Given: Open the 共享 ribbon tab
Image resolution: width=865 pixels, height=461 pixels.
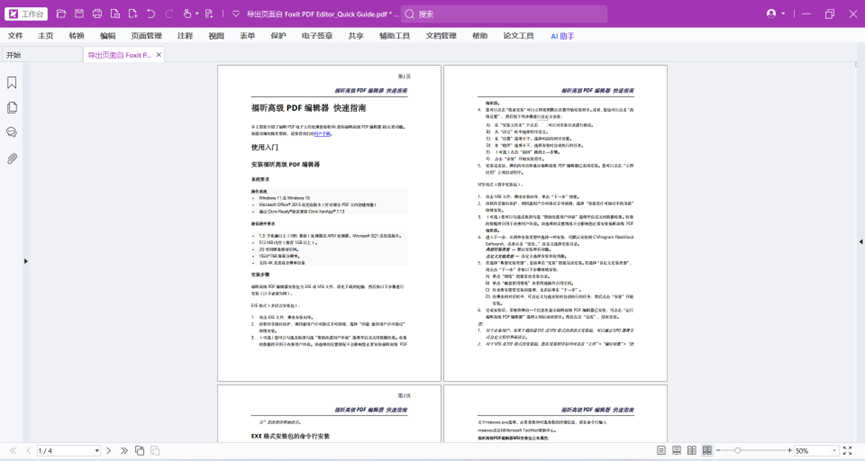Looking at the screenshot, I should 356,36.
